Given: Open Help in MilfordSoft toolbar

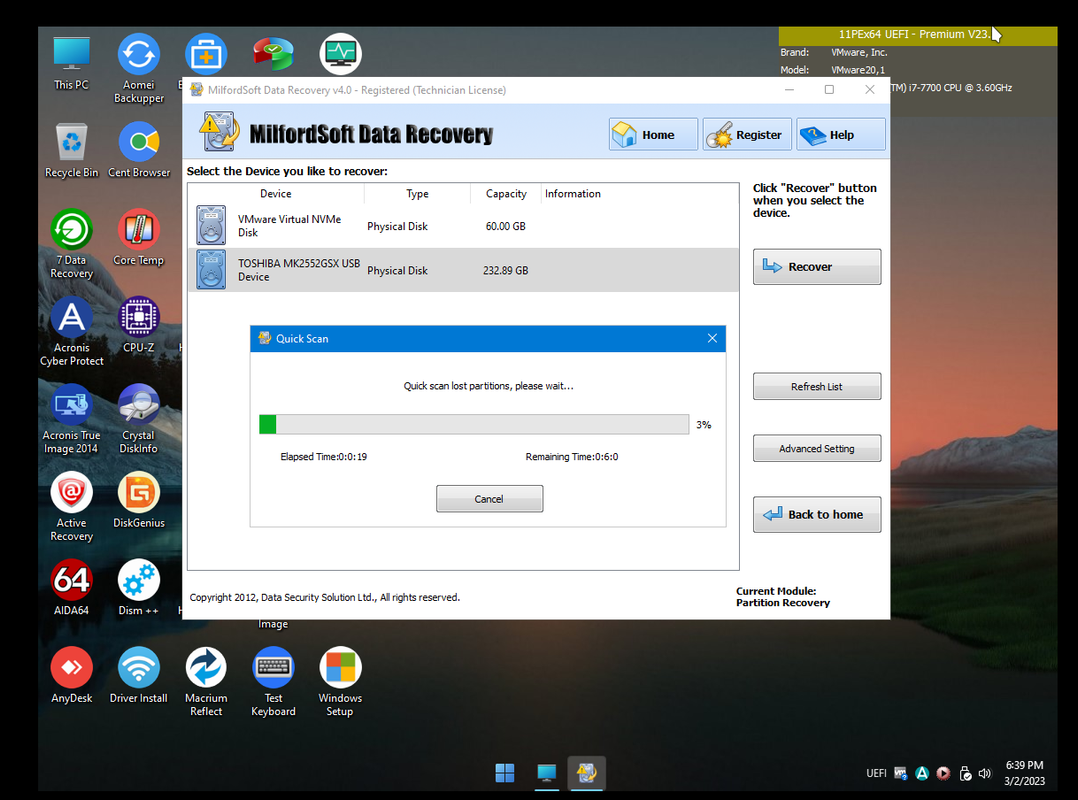Looking at the screenshot, I should point(841,134).
